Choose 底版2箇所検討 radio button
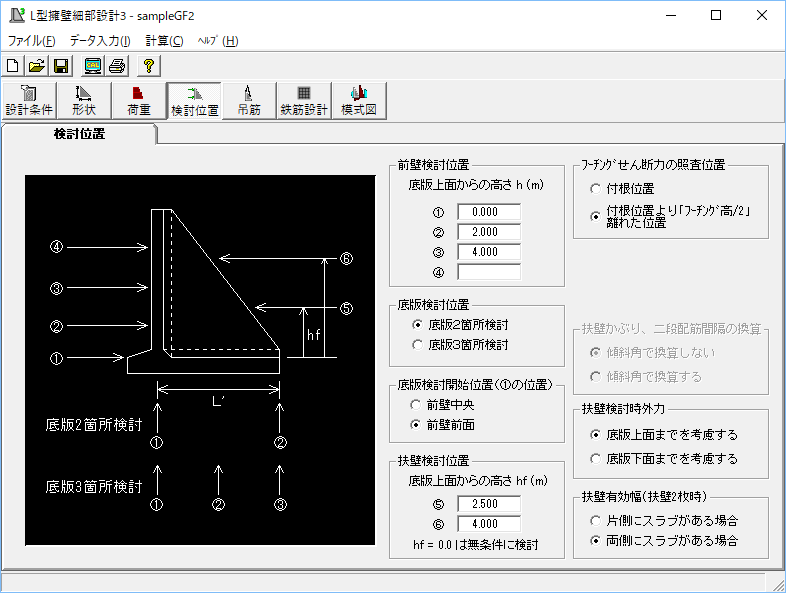 pos(417,325)
